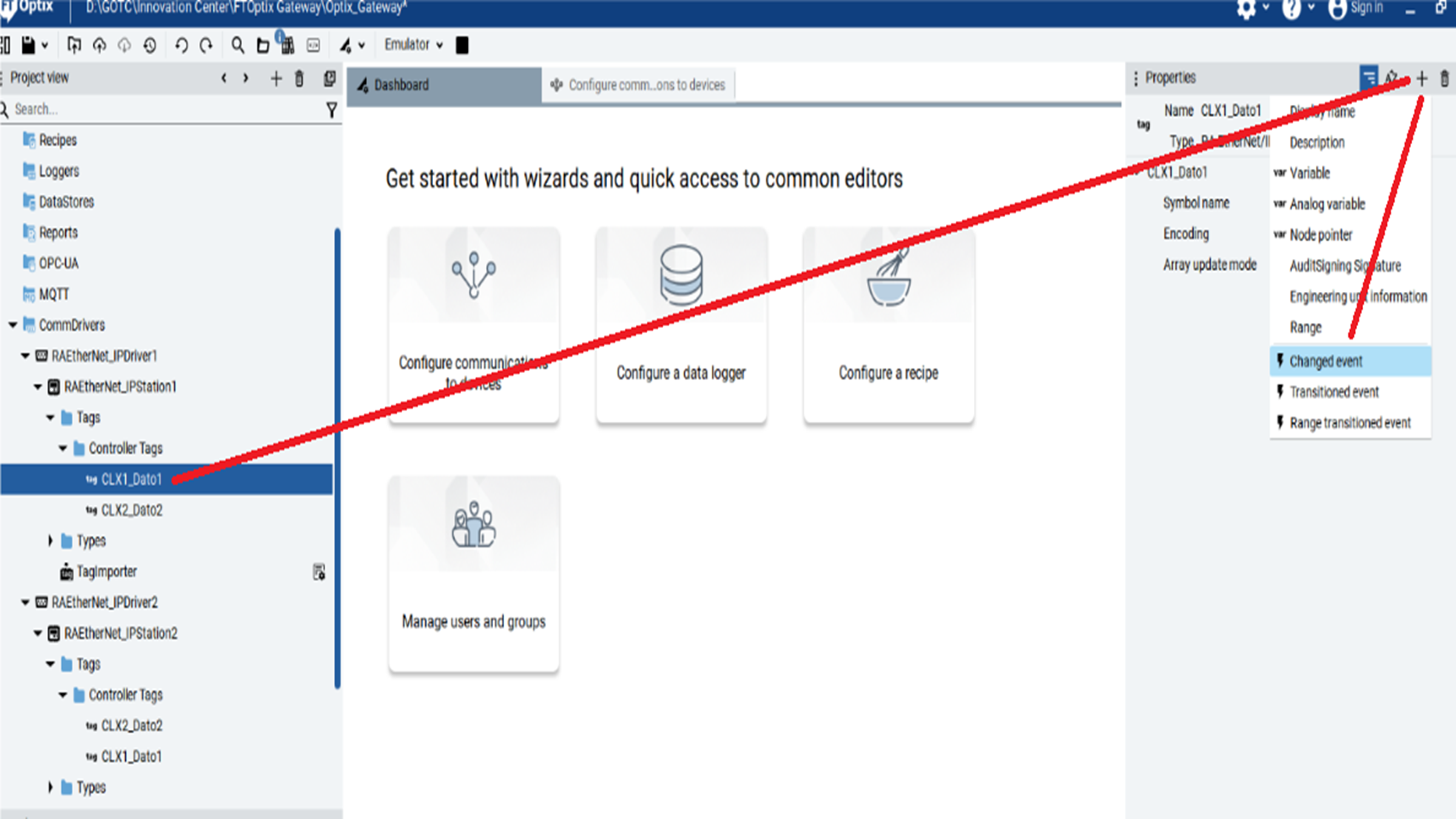1456x819 pixels.
Task: Open the wizard dropdown arrow in toolbar
Action: pos(362,45)
